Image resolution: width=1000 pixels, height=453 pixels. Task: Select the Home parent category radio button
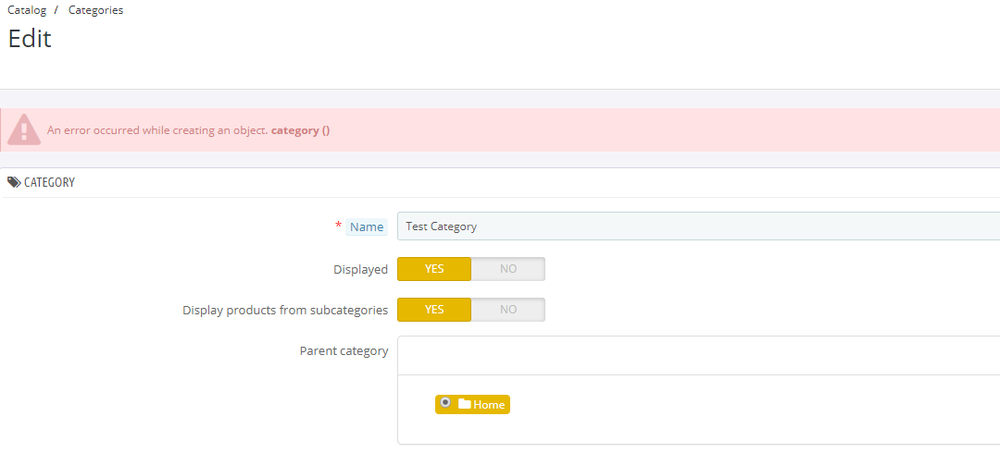coord(445,402)
